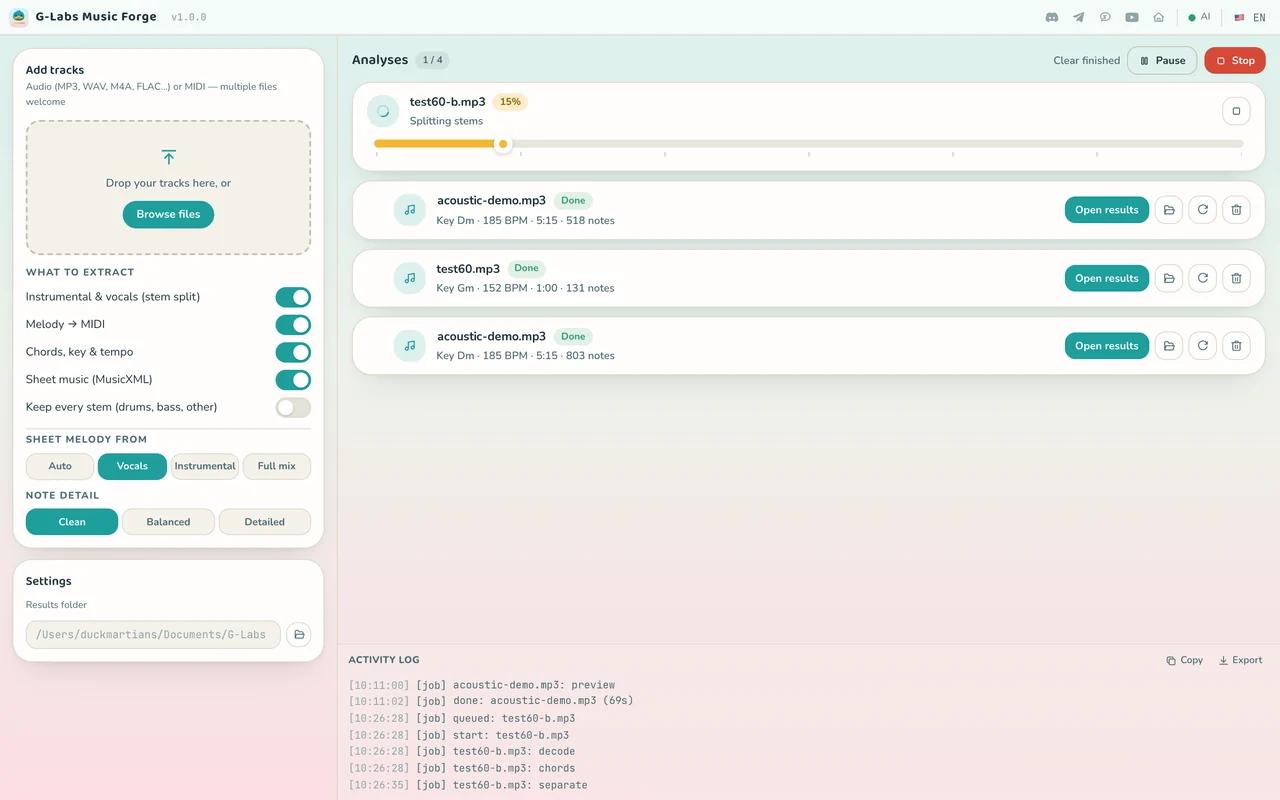Click Clear finished
The image size is (1280, 800).
point(1087,60)
